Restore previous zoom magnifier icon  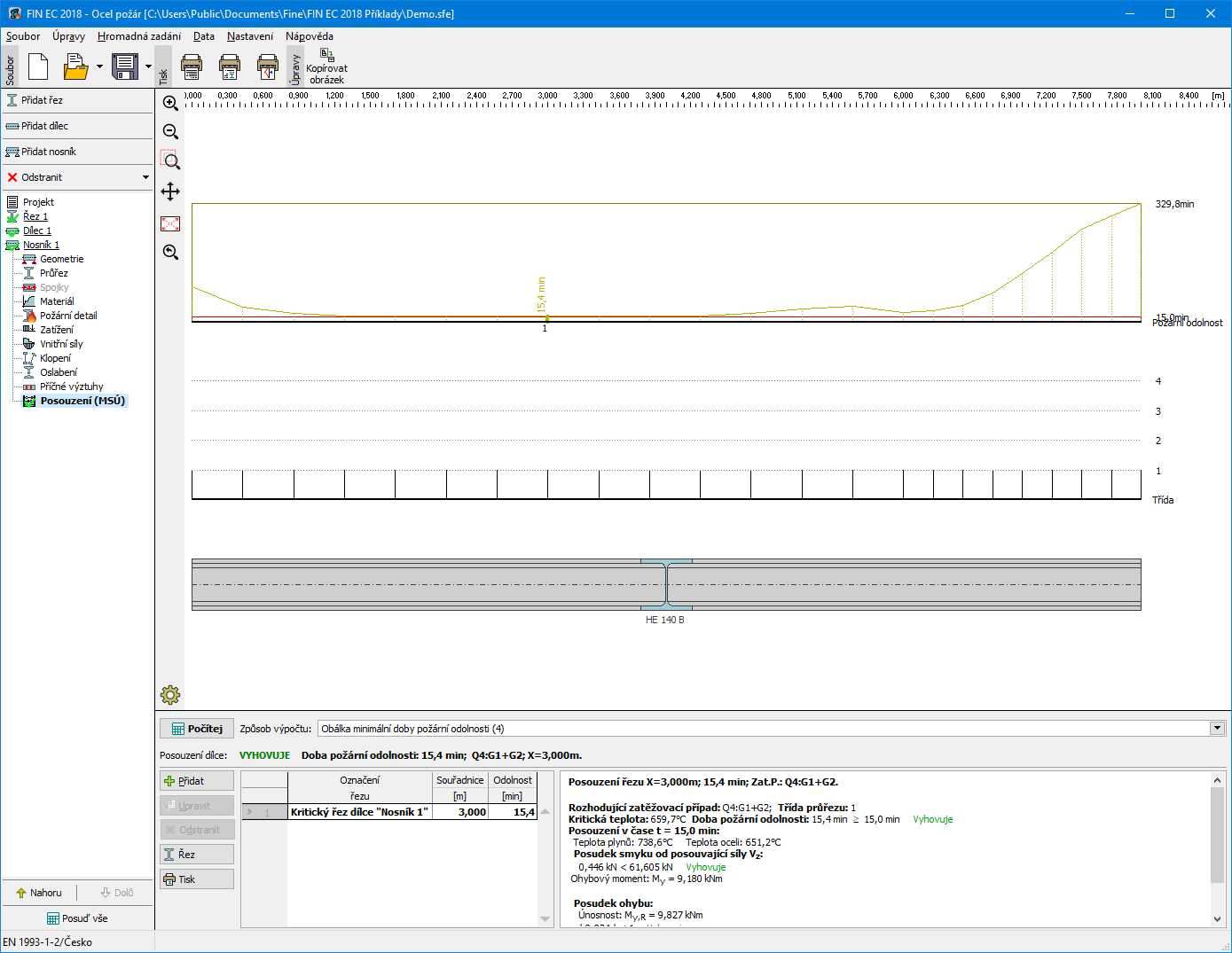coord(170,253)
